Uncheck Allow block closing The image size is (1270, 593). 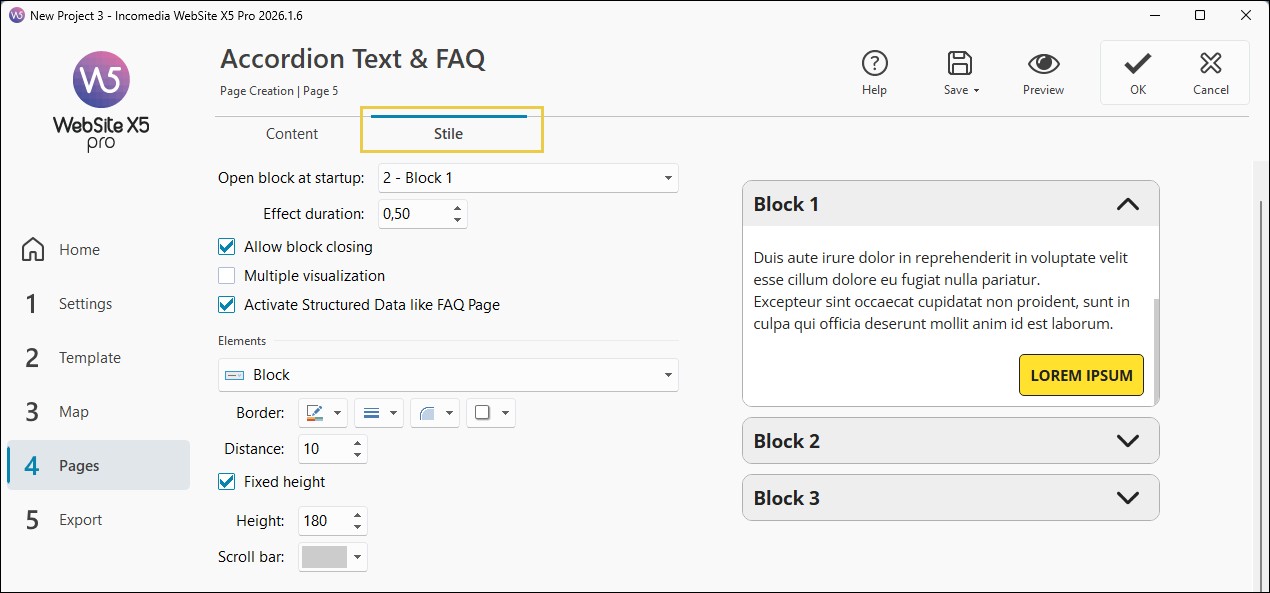(x=227, y=247)
